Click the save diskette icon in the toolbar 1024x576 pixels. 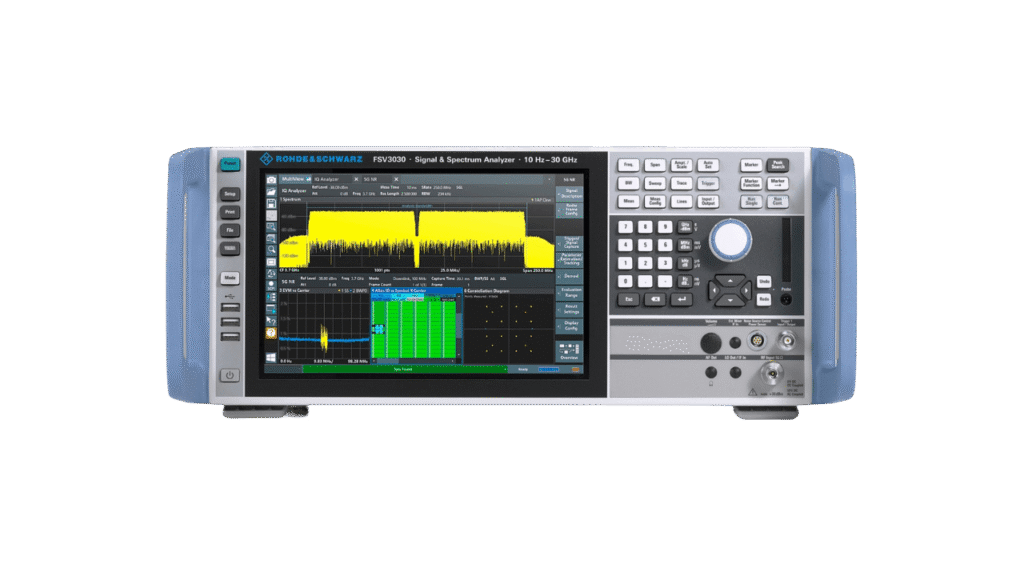(x=271, y=203)
